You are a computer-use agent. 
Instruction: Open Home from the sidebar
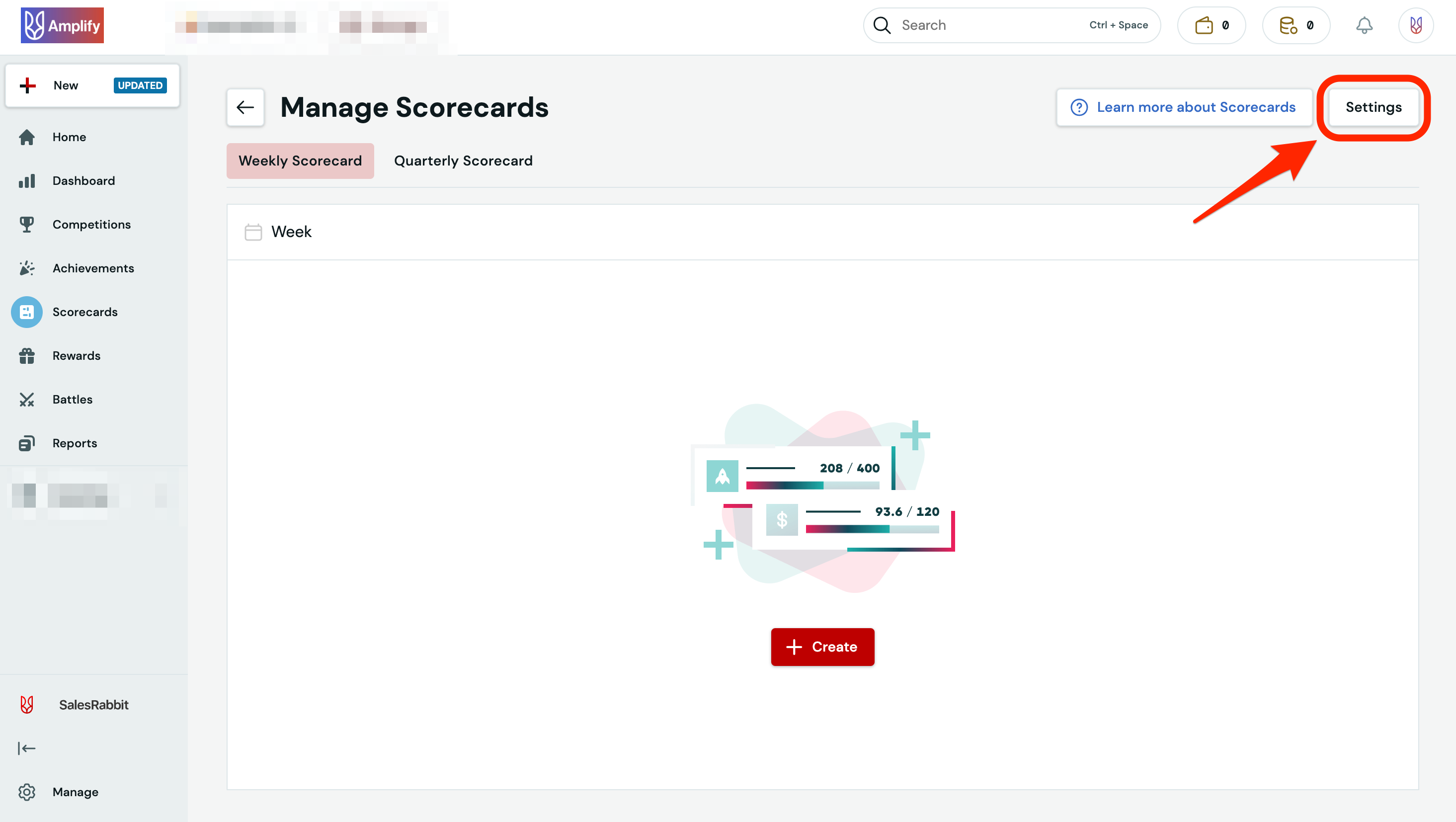tap(69, 137)
